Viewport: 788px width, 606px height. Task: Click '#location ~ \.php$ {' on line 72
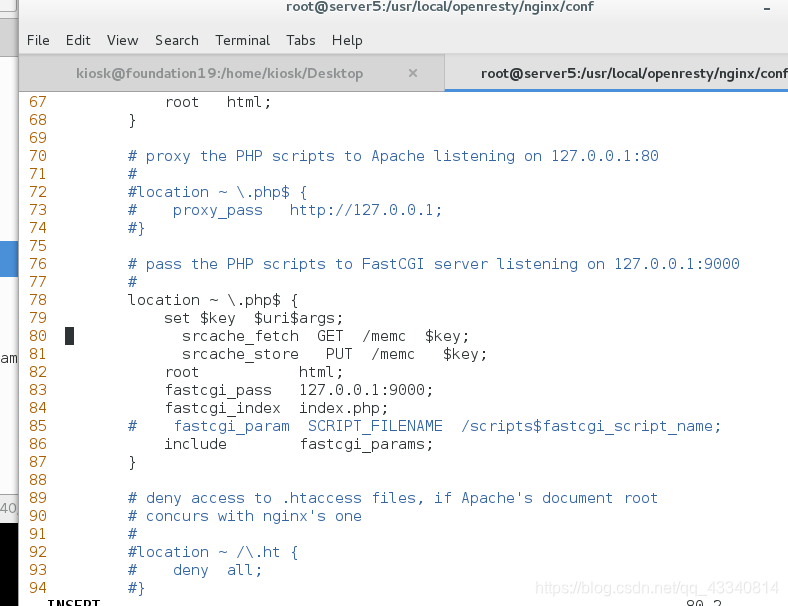218,192
